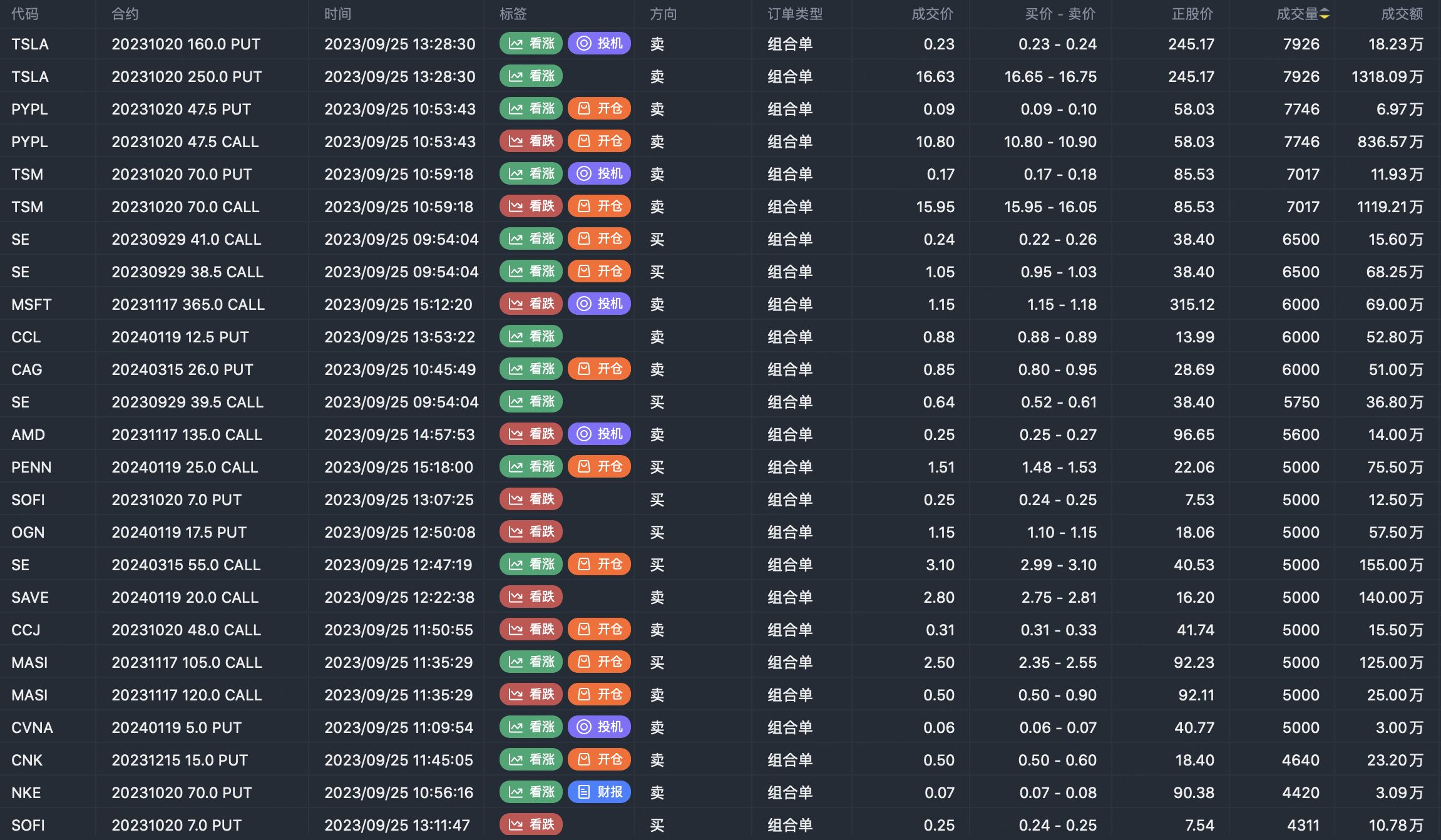The image size is (1441, 840).
Task: Click 投机 tag on AMD 135.0 CALL row
Action: (600, 434)
